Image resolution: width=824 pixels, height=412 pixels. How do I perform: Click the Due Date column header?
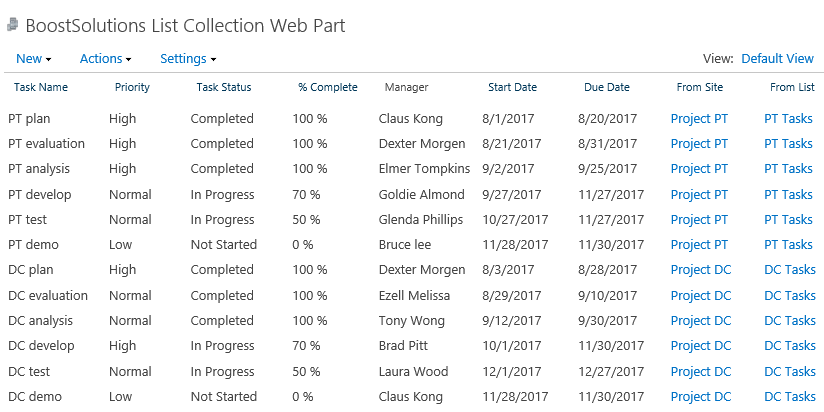(606, 87)
